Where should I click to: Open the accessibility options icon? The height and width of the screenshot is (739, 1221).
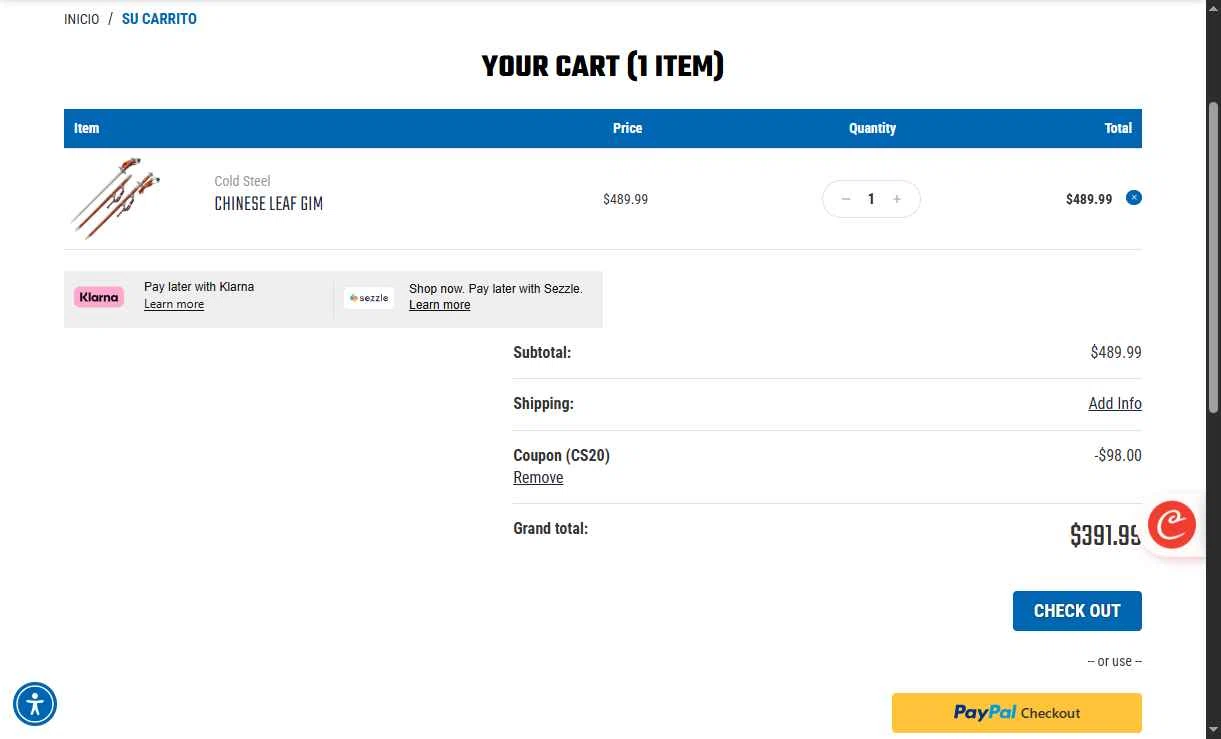[x=35, y=704]
